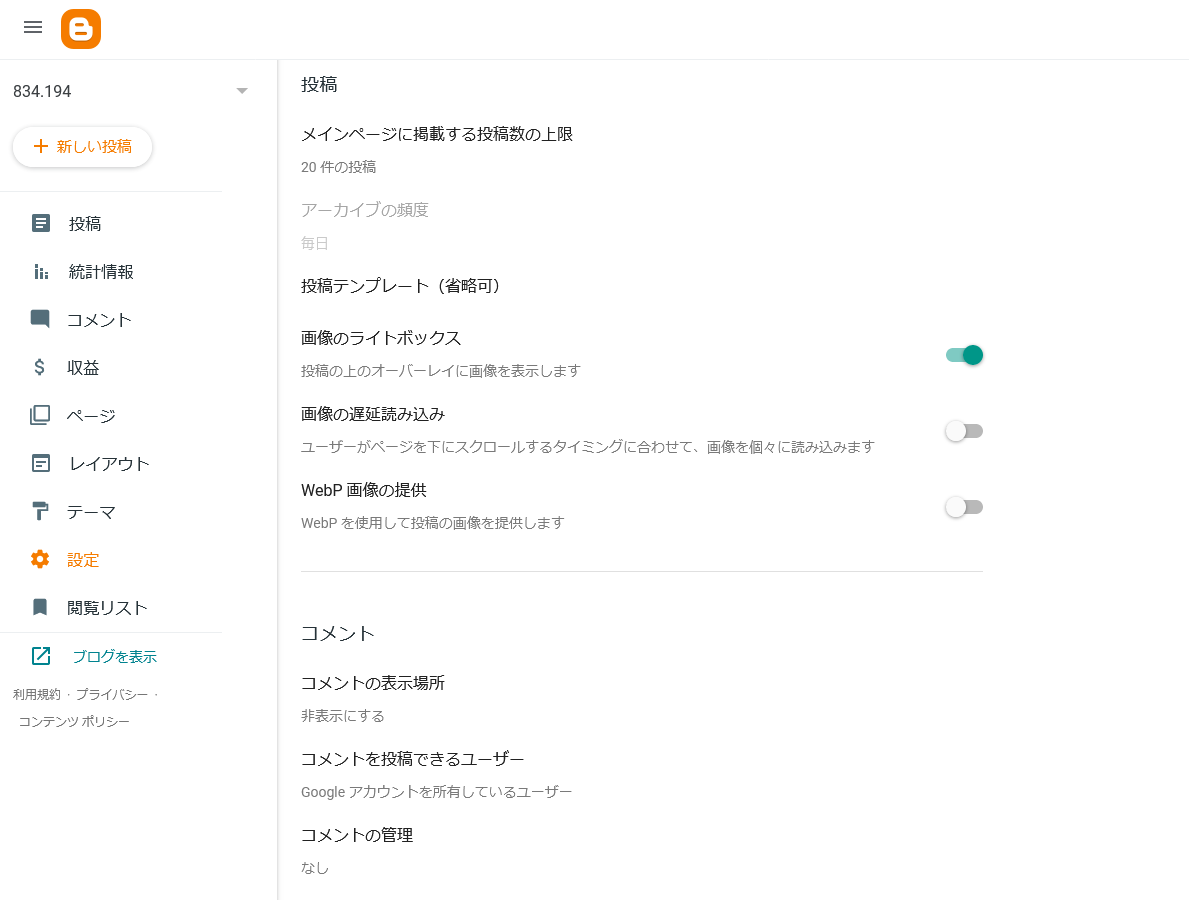
Task: Expand the blog selector dropdown arrow
Action: [242, 91]
